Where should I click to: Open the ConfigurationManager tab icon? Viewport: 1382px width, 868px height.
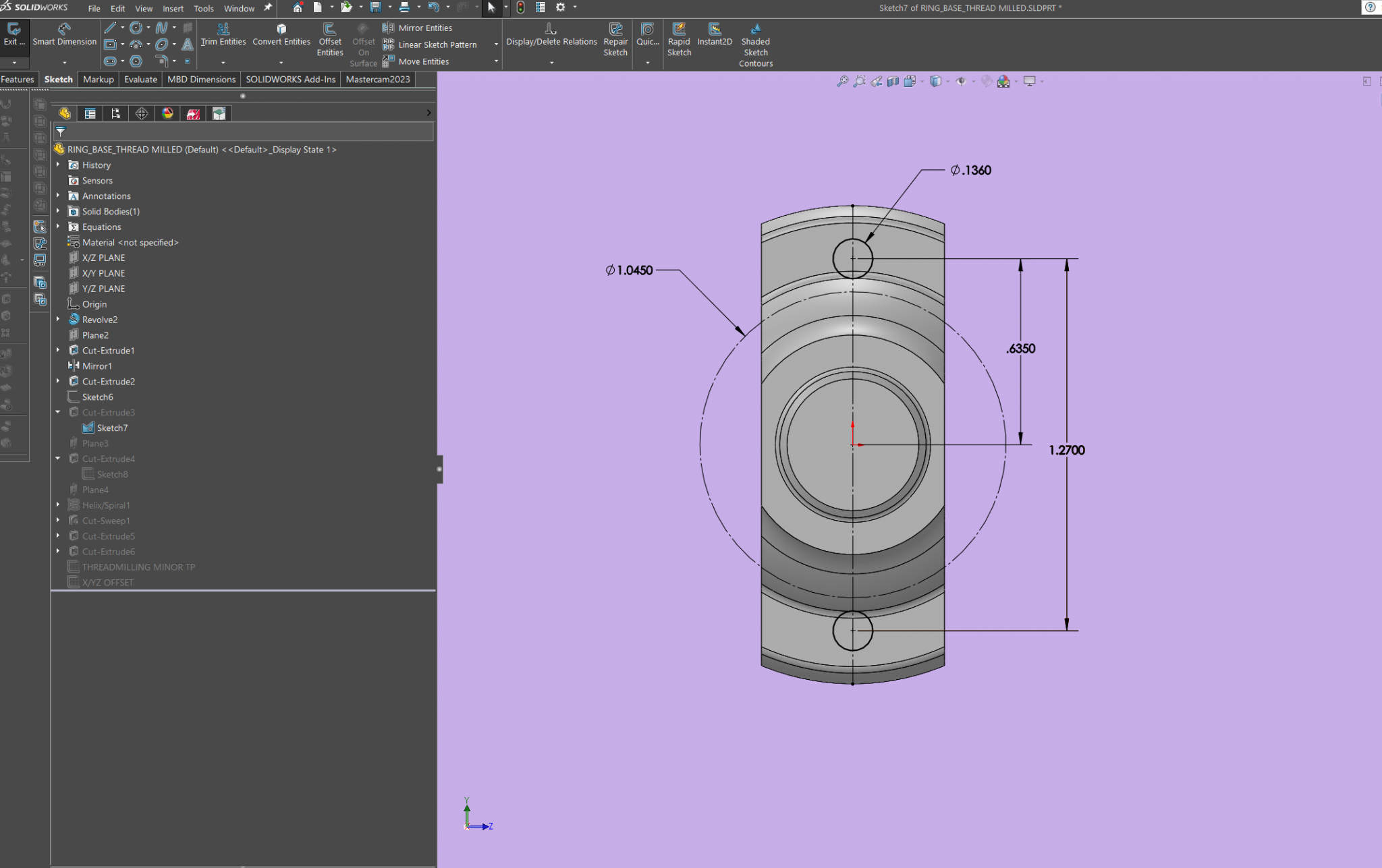click(116, 113)
